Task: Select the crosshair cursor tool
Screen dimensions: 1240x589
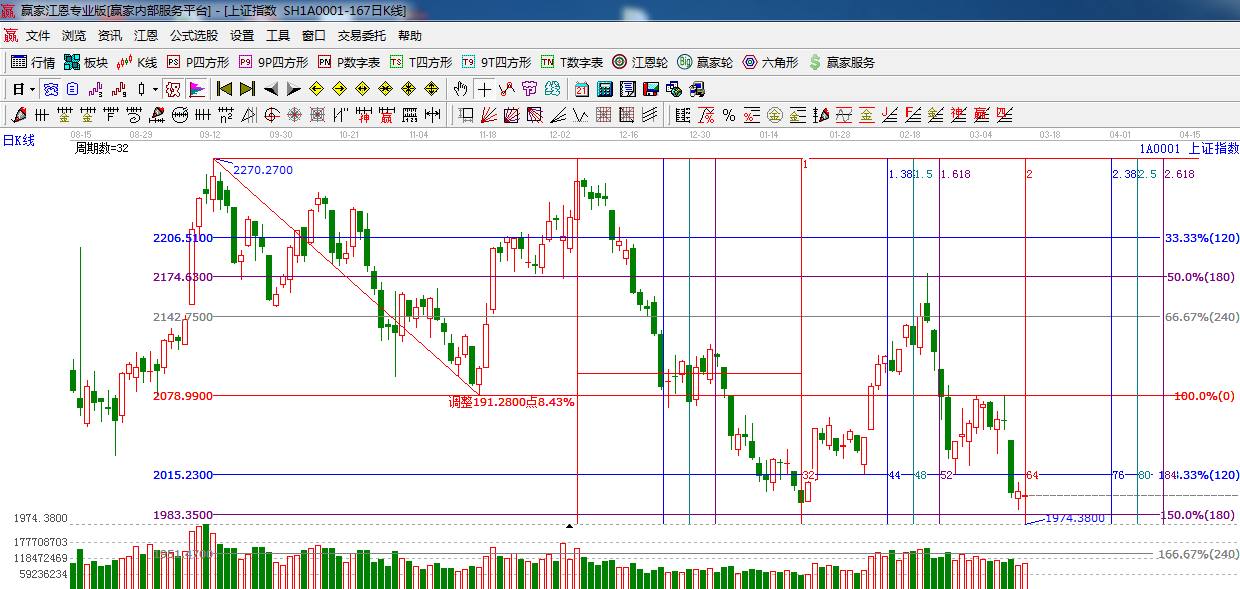Action: (x=484, y=89)
